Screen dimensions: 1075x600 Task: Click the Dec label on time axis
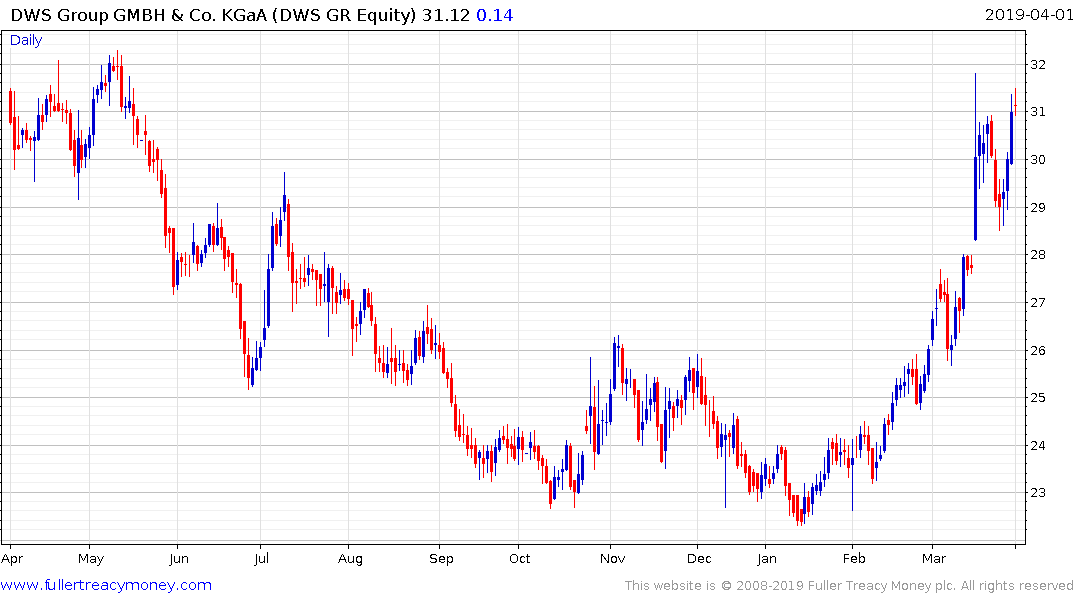click(x=699, y=559)
